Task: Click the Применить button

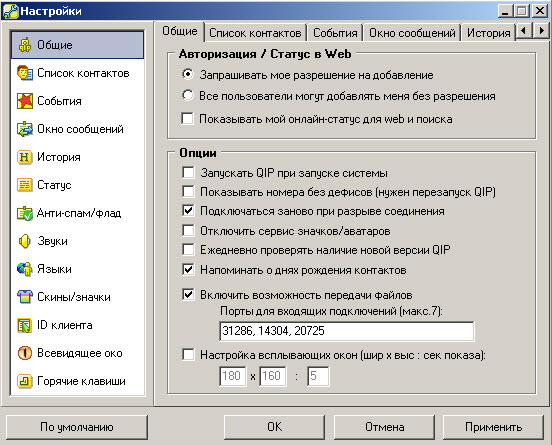Action: pos(493,427)
